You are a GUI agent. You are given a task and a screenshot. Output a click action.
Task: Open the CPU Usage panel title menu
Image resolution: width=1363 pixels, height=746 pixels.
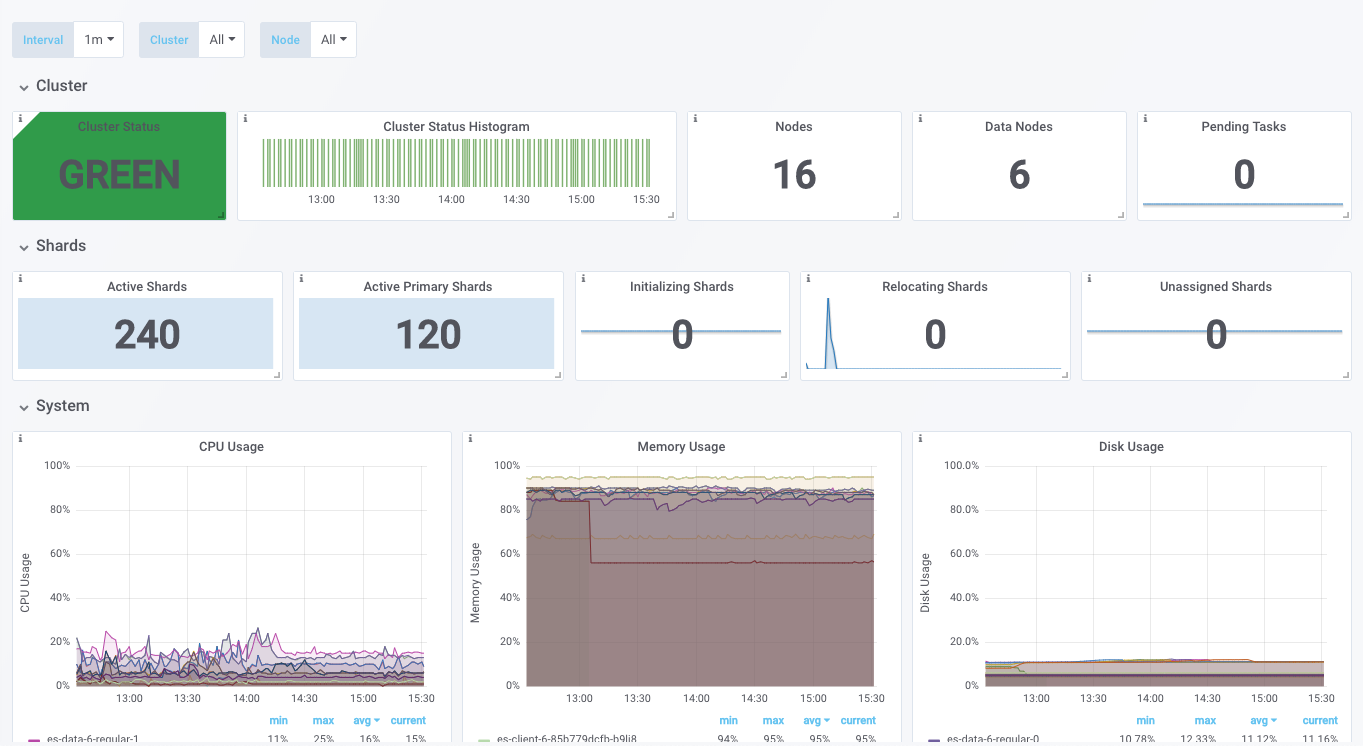click(x=231, y=447)
